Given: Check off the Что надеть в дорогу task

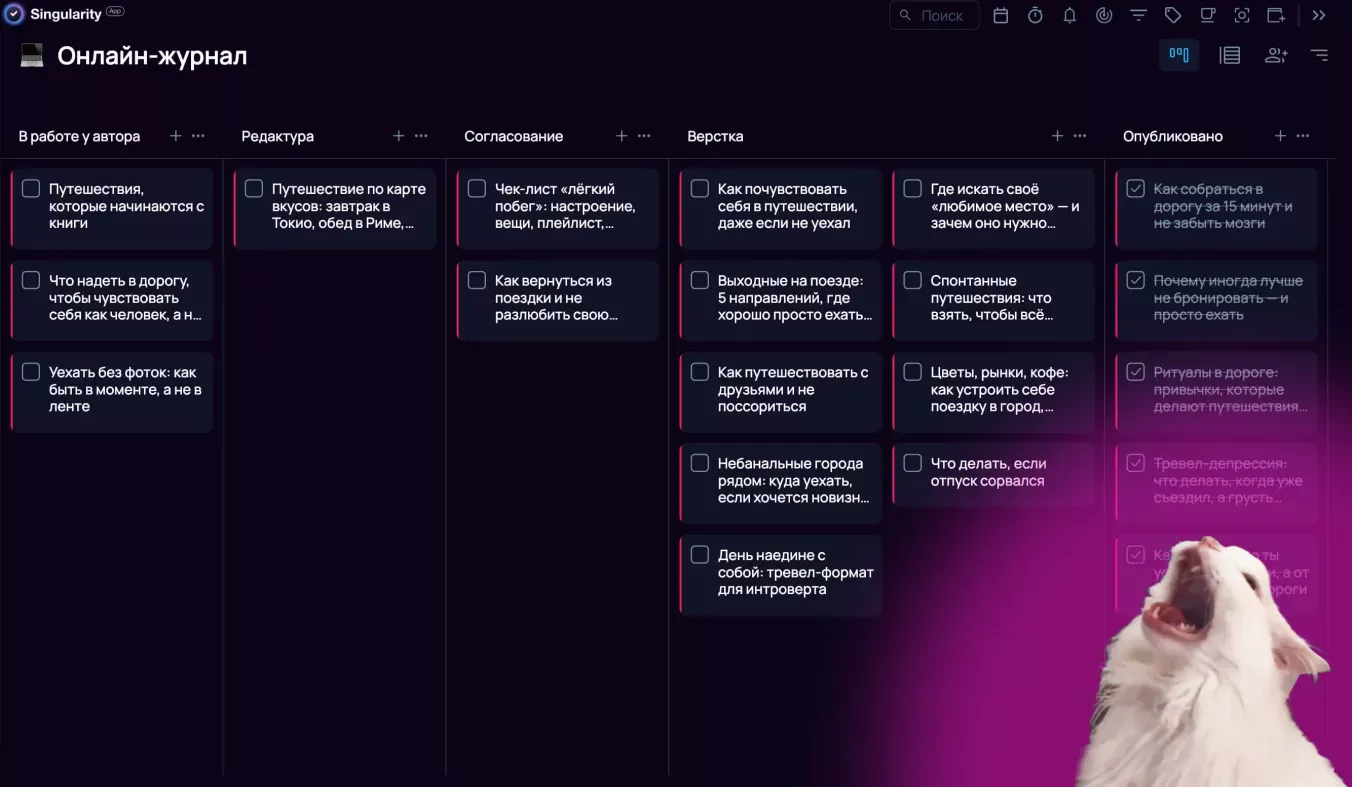Looking at the screenshot, I should click(x=31, y=280).
